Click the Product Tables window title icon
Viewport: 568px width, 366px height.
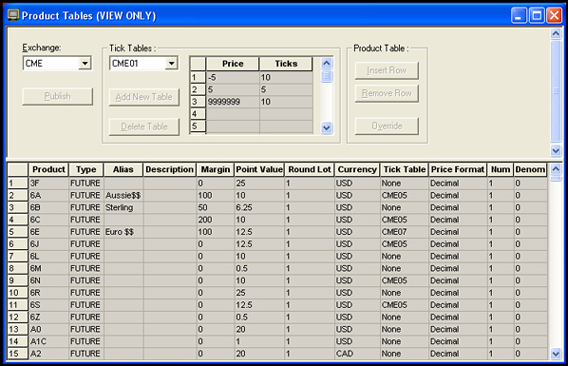pos(13,15)
